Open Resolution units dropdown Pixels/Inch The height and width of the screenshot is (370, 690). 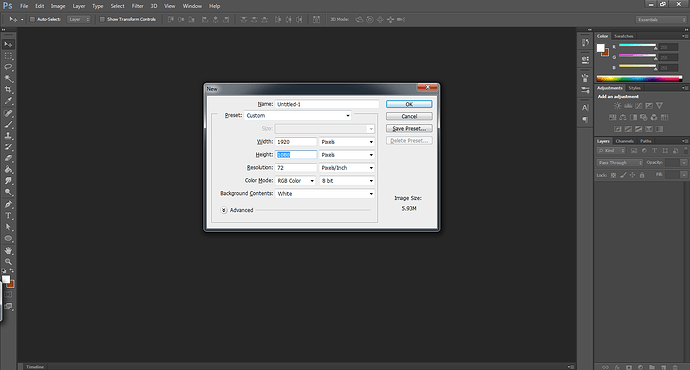click(x=347, y=168)
